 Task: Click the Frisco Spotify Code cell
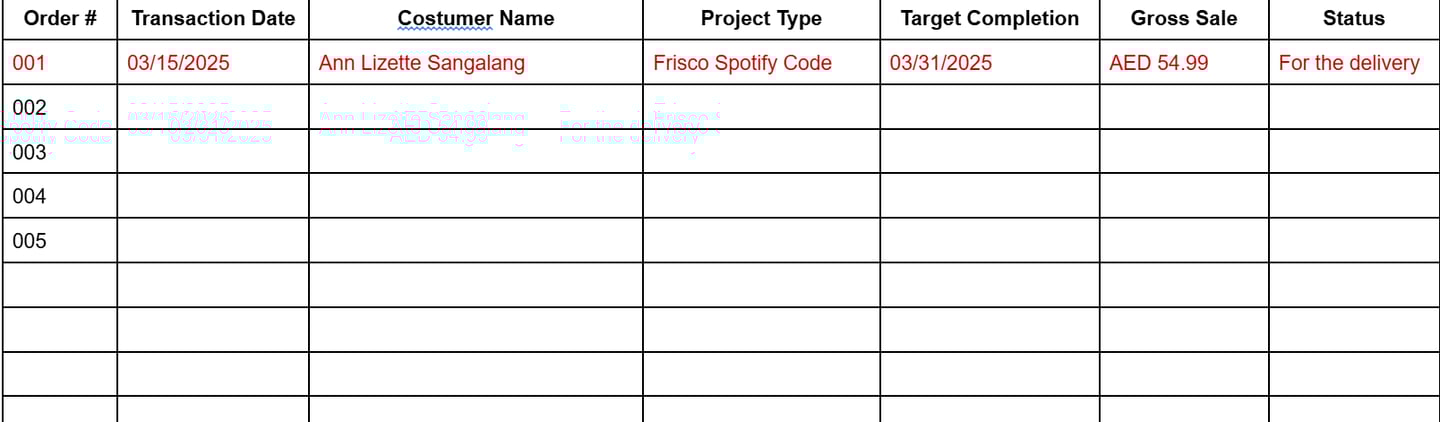click(761, 62)
